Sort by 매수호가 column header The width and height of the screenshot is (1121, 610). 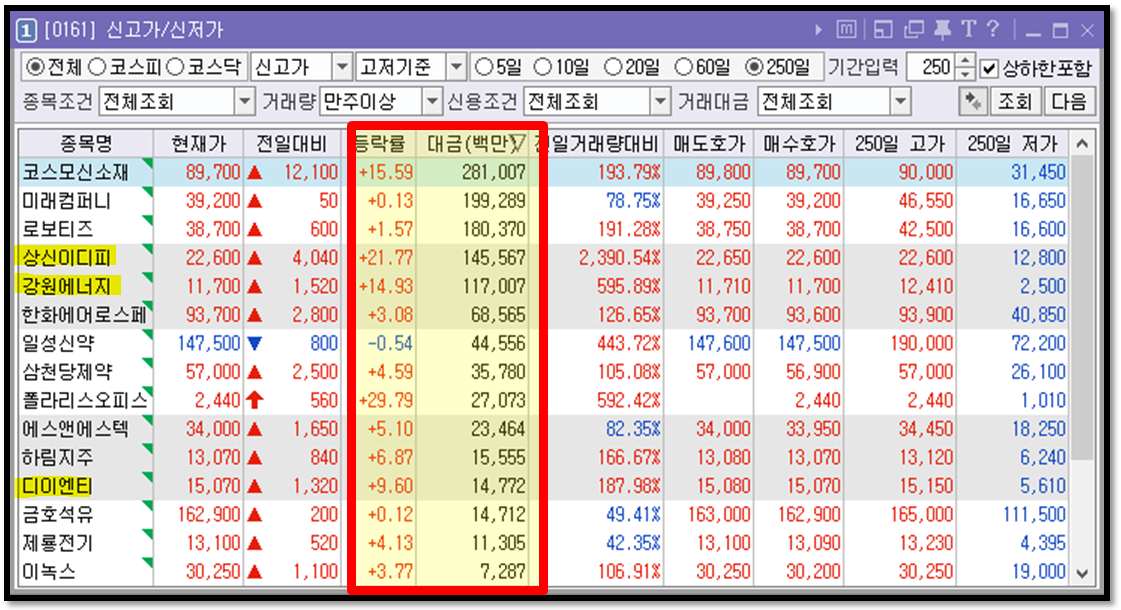(x=799, y=144)
